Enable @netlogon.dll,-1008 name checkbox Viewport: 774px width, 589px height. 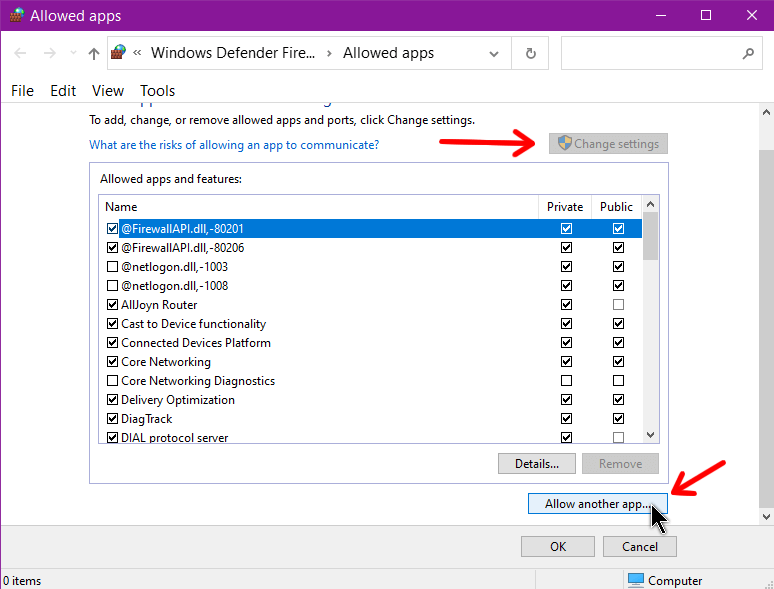pyautogui.click(x=113, y=285)
